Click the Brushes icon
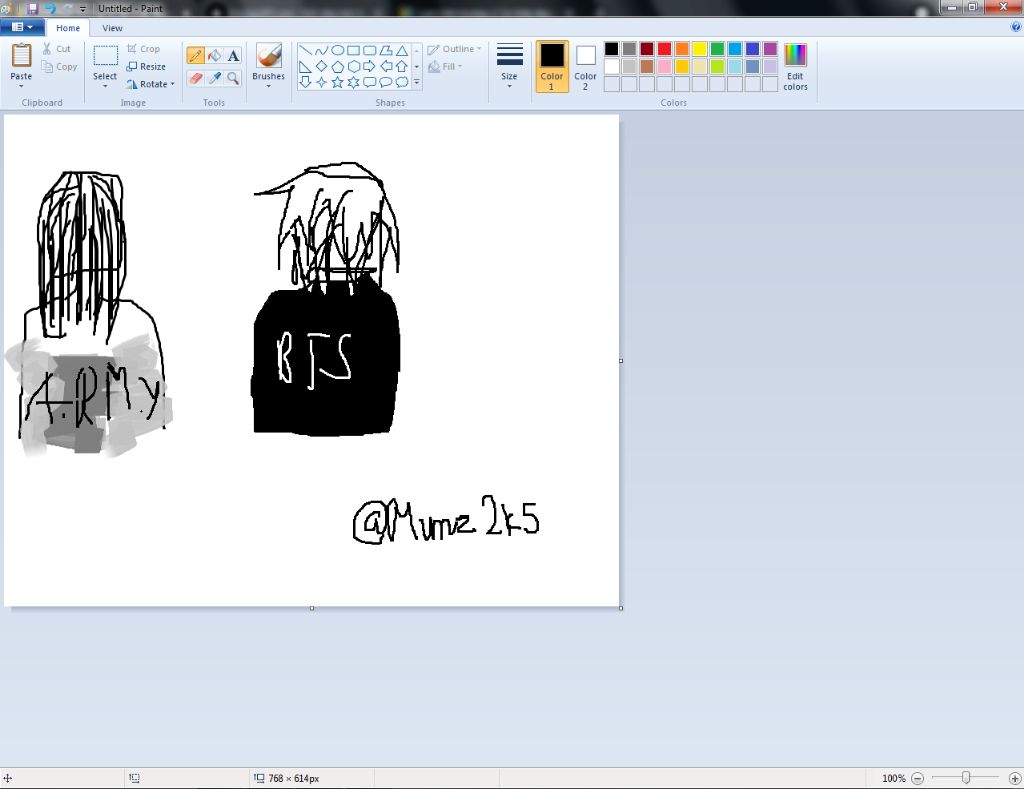Image resolution: width=1024 pixels, height=789 pixels. [x=268, y=56]
